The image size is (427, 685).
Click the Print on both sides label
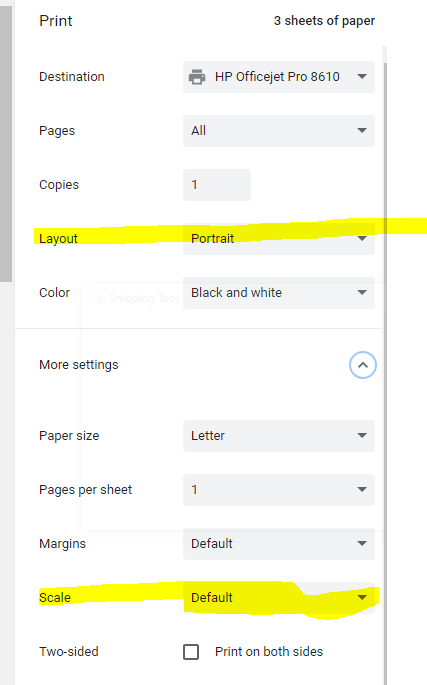coord(269,652)
